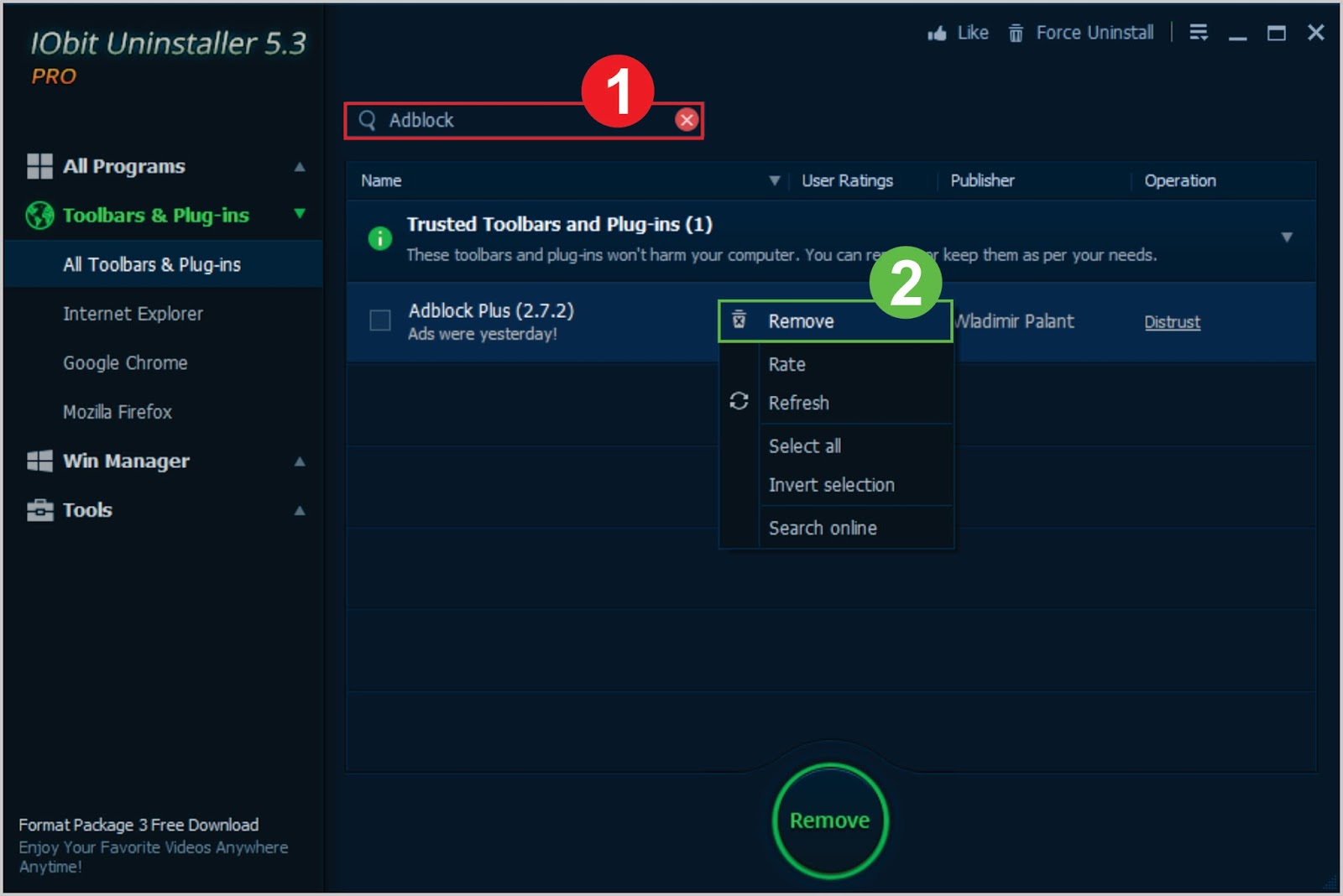This screenshot has height=896, width=1343.
Task: Expand the Tools section arrow
Action: (300, 510)
